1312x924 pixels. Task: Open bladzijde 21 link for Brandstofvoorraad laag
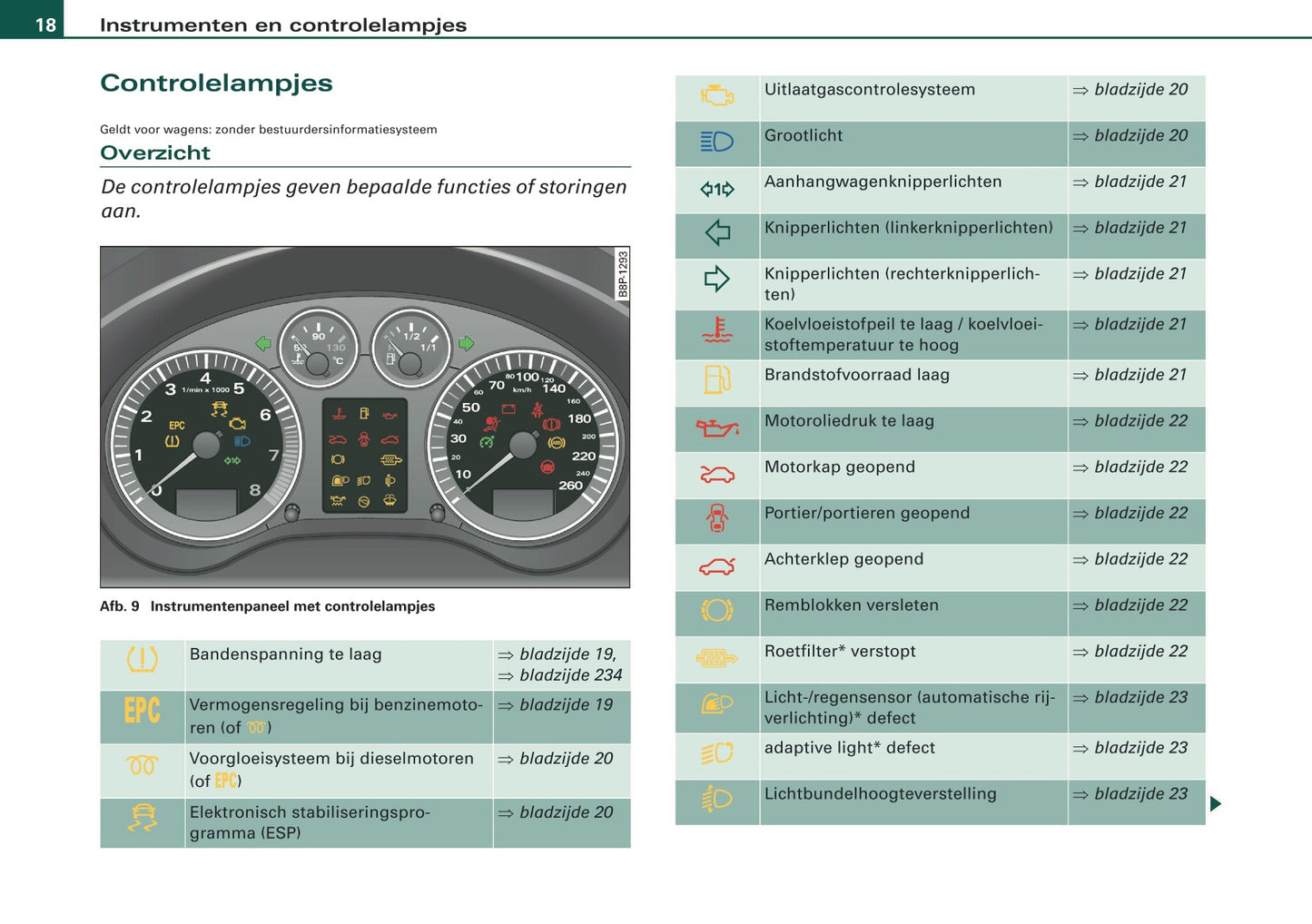[1130, 375]
